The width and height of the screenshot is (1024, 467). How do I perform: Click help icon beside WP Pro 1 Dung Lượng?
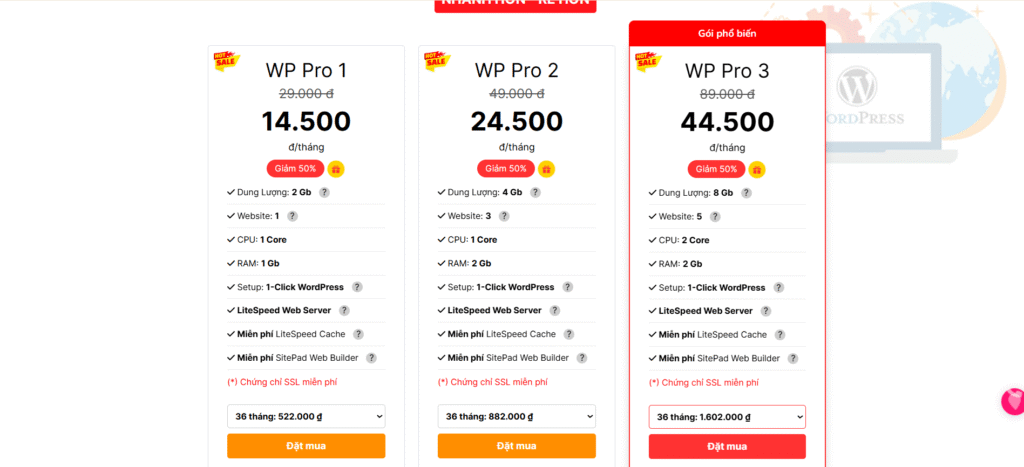click(x=324, y=193)
